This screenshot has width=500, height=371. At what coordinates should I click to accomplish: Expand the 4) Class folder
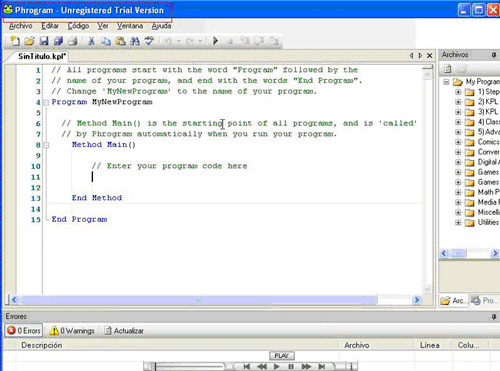tap(458, 122)
